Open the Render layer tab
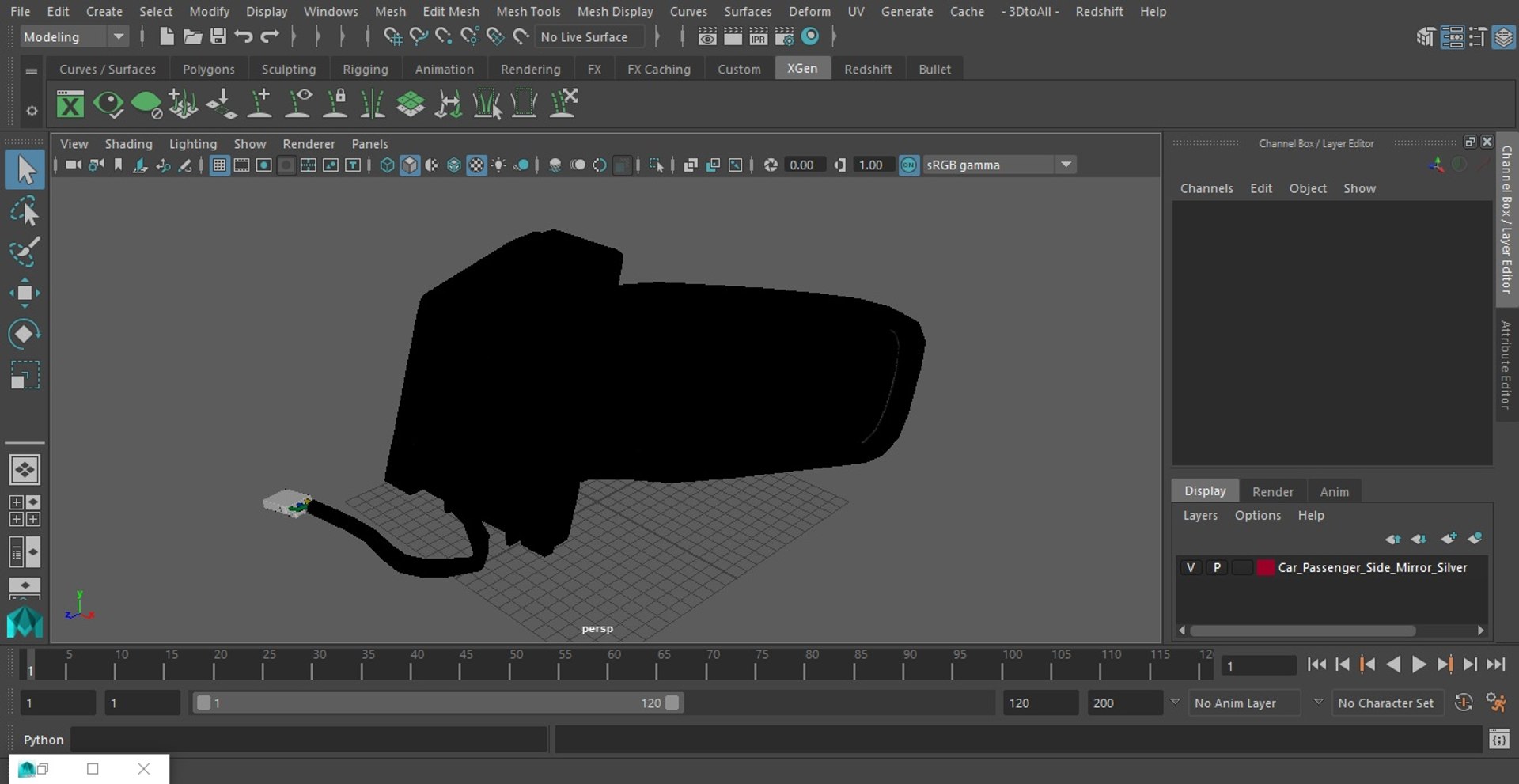Viewport: 1519px width, 784px height. pos(1272,491)
